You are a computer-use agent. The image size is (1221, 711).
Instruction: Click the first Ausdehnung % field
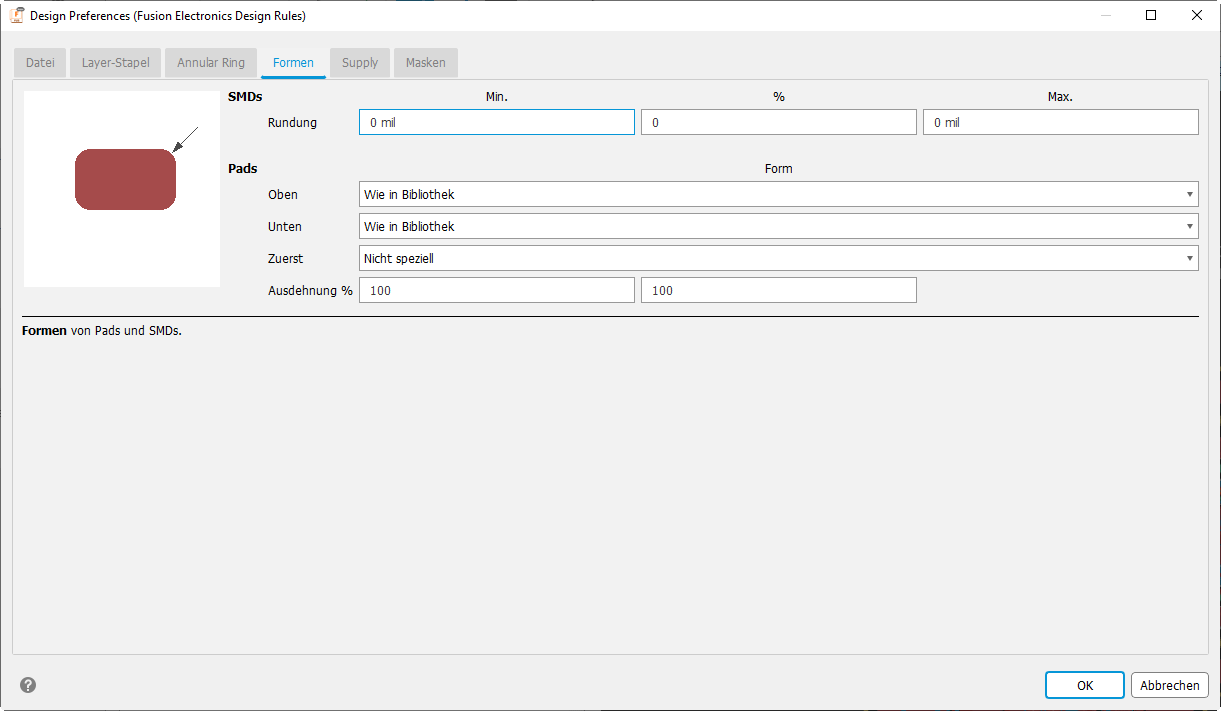[x=497, y=290]
